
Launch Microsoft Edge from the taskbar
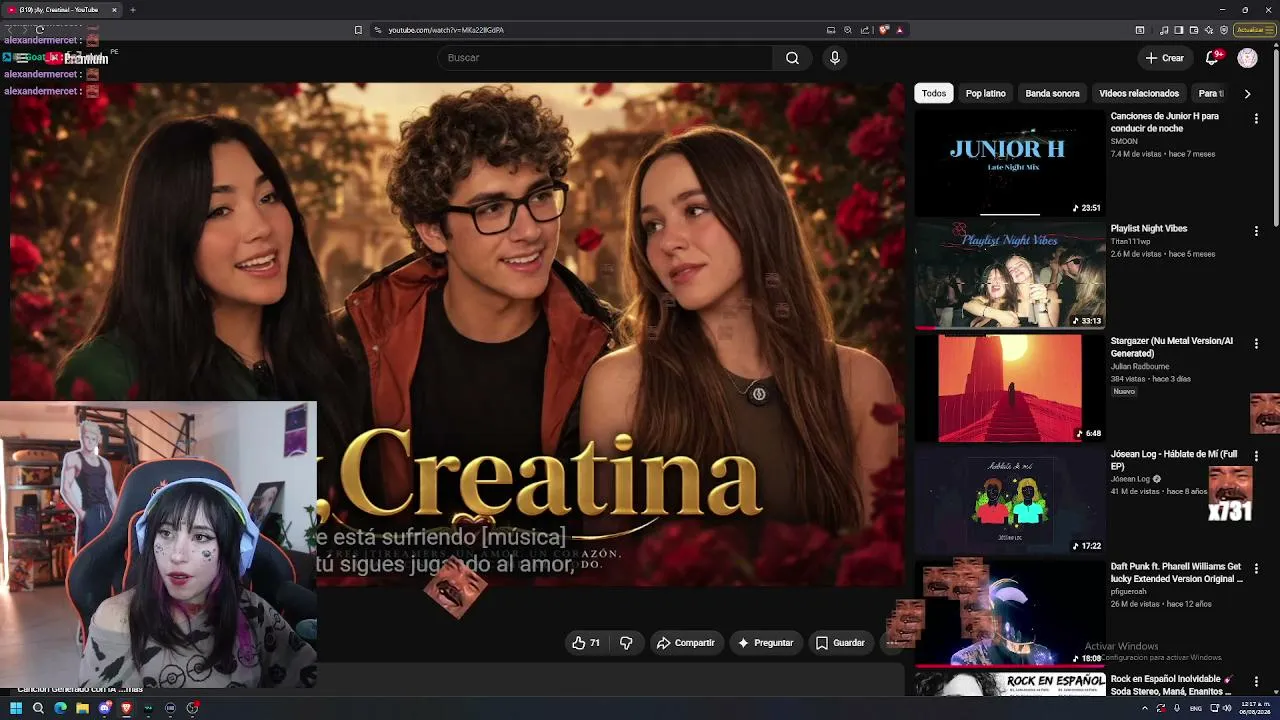(60, 708)
